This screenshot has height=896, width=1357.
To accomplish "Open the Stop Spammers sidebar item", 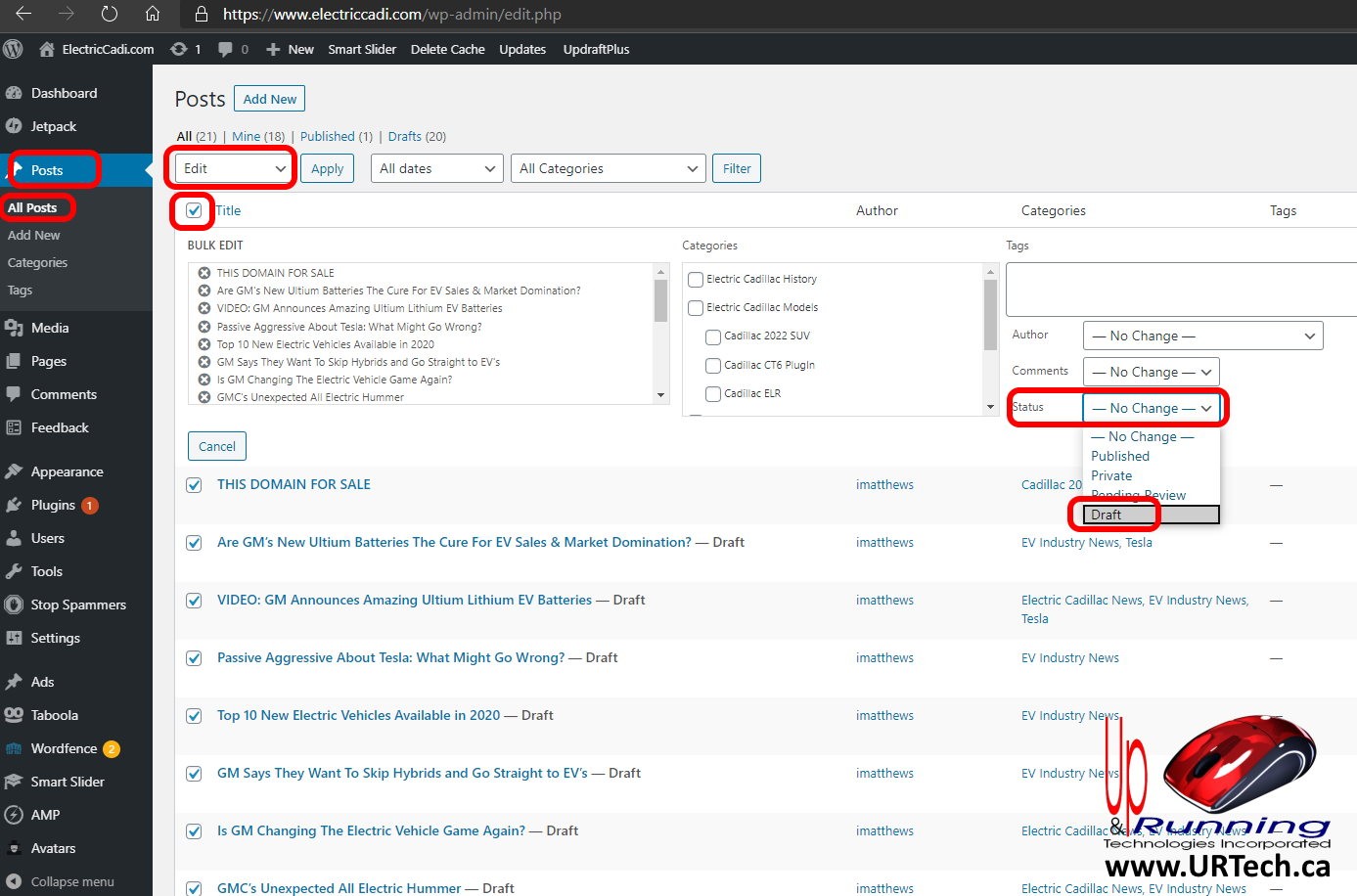I will (78, 605).
